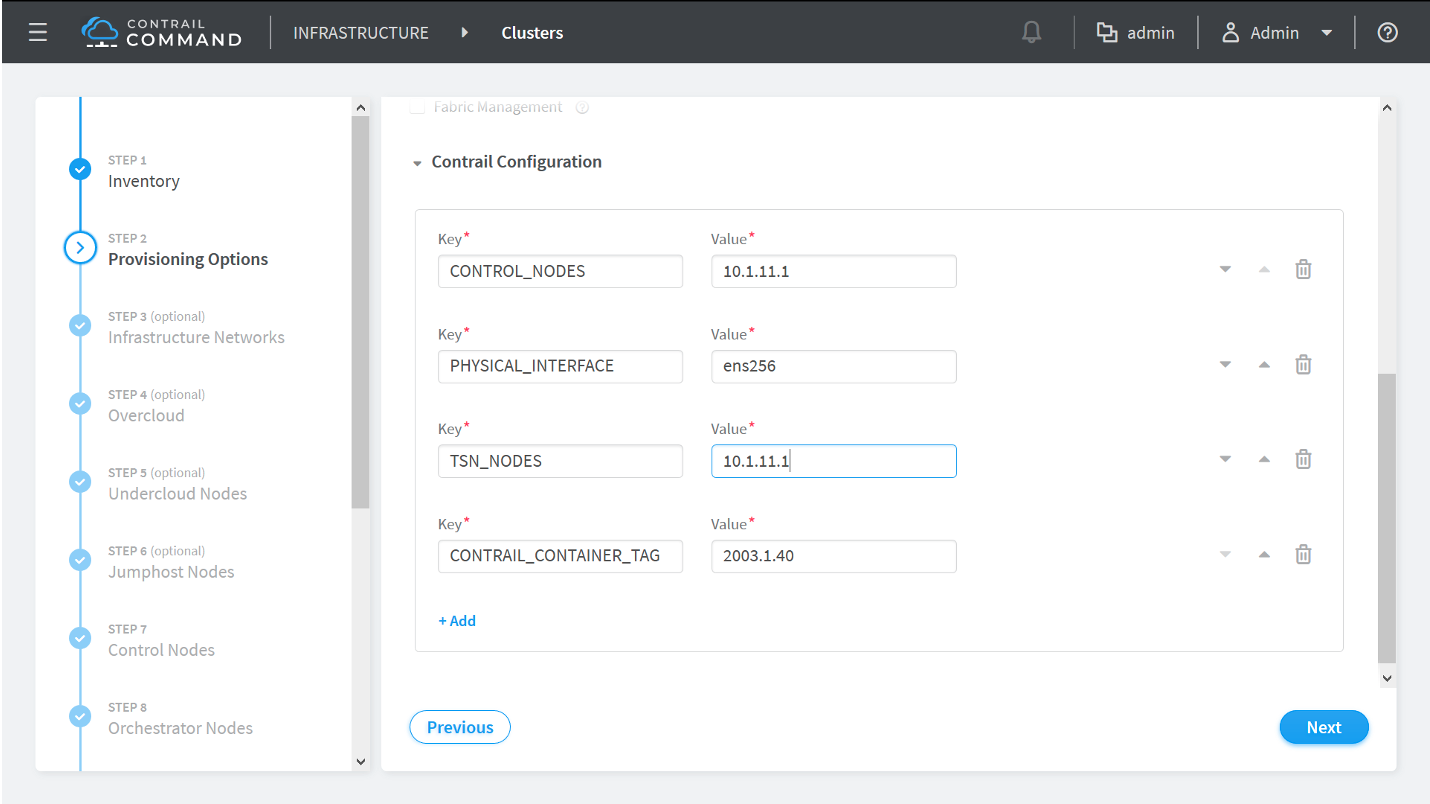Collapse the Contrail Configuration section

click(x=417, y=163)
